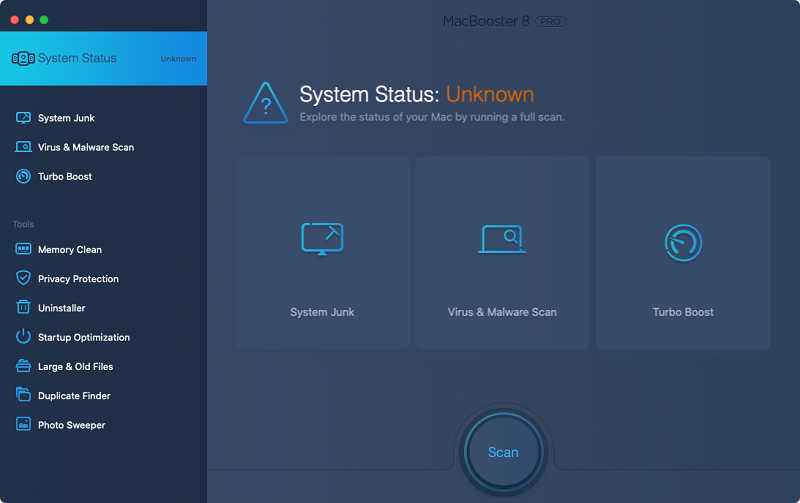Viewport: 800px width, 503px height.
Task: Click the System Status sidebar icon
Action: click(x=23, y=58)
